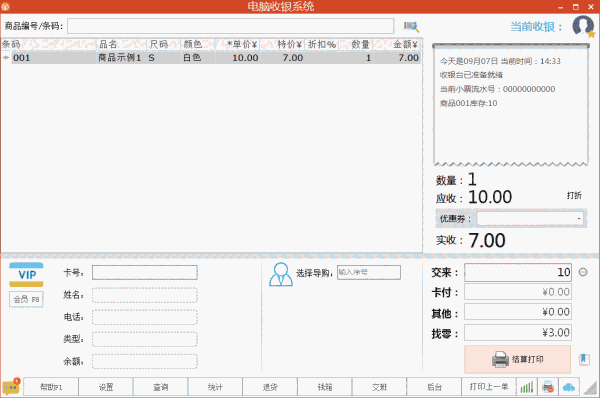The image size is (600, 398).
Task: Click the unit price cell 10.00
Action: tap(238, 58)
